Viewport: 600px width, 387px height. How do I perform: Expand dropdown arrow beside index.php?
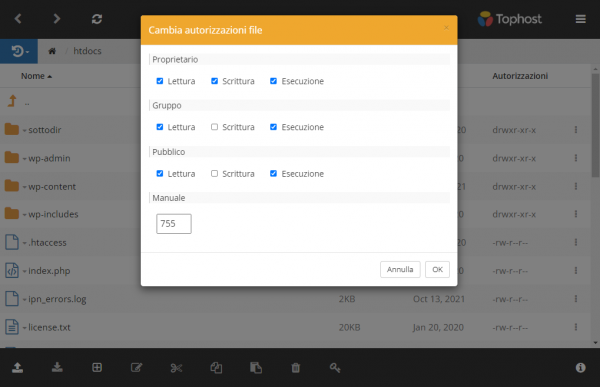24,272
